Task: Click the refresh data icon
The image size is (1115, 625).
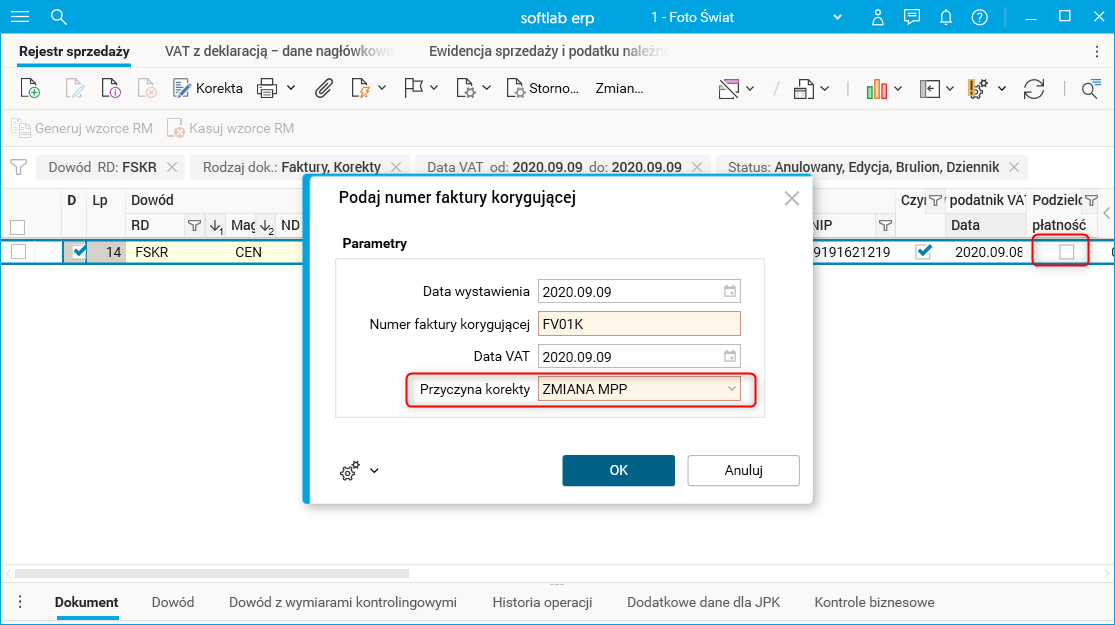Action: point(1034,89)
